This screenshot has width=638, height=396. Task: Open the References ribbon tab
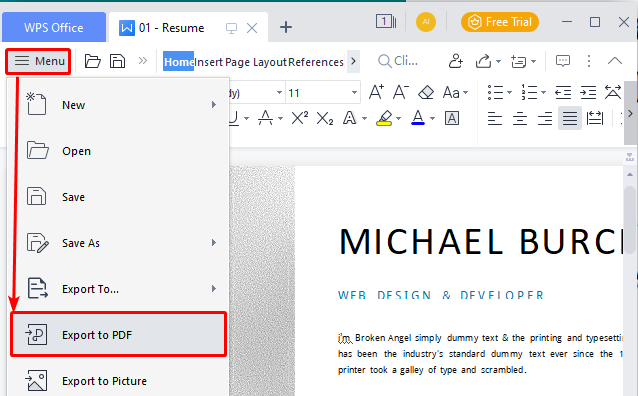316,62
